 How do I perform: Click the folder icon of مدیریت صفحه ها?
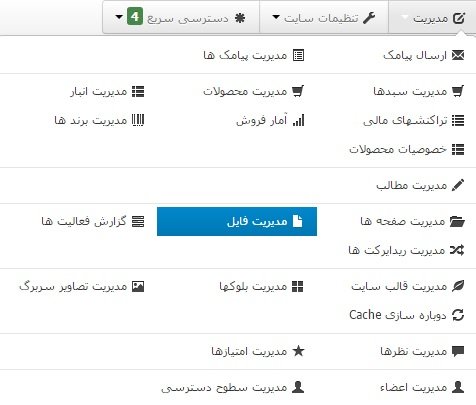point(457,221)
